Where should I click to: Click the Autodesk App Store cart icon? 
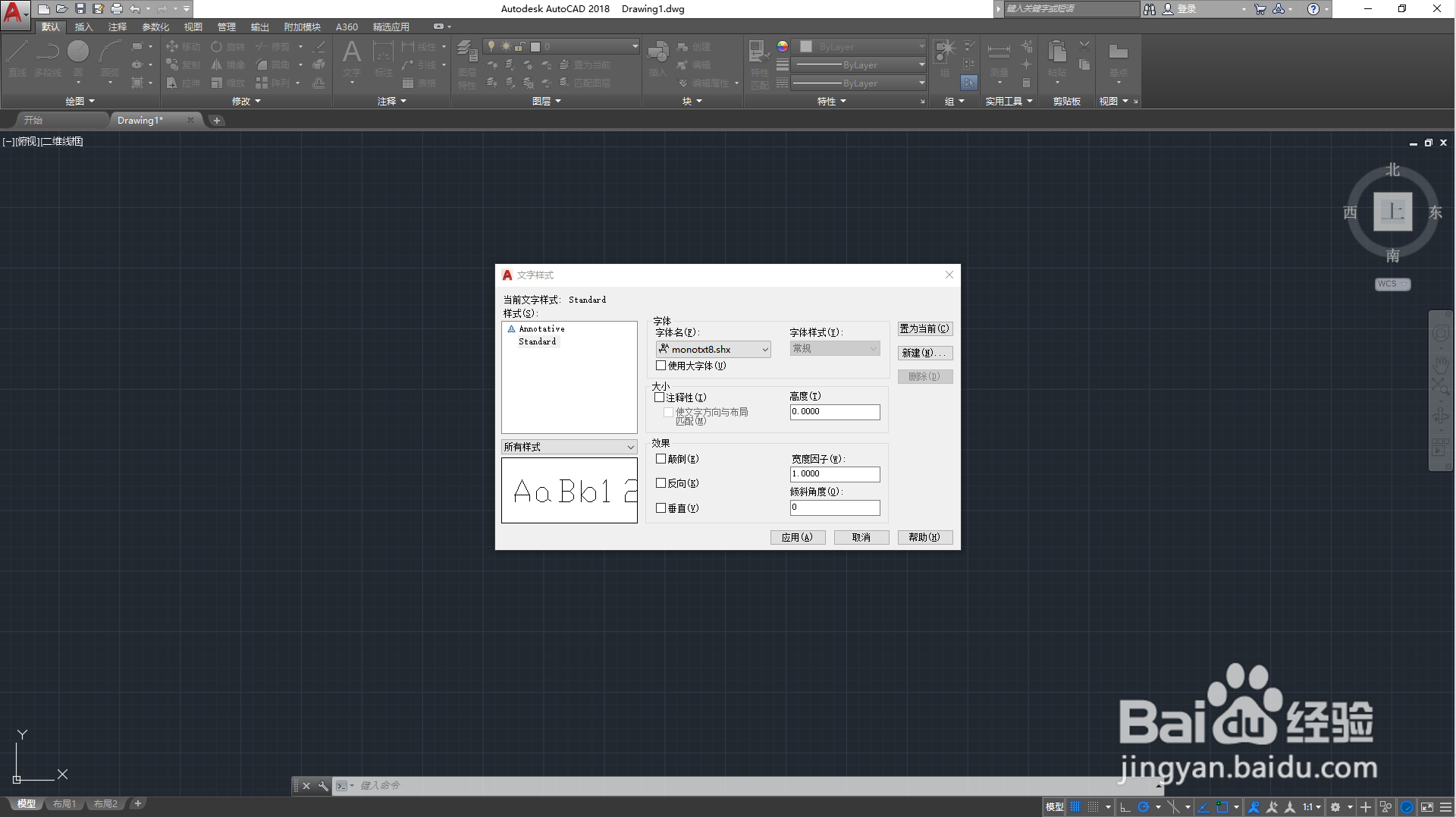[1260, 9]
